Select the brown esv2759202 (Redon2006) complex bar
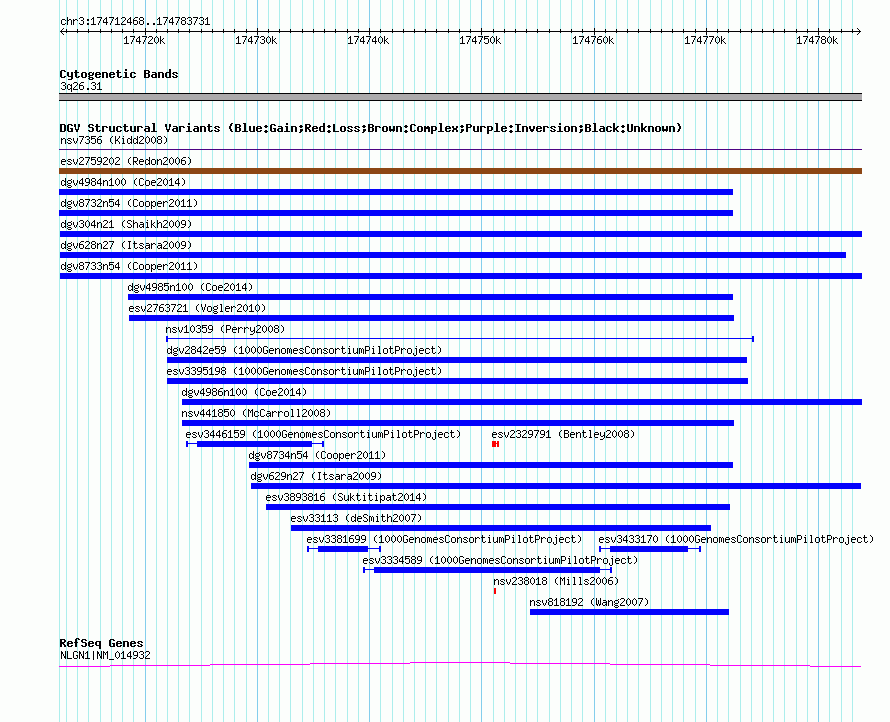The image size is (890, 722). tap(460, 171)
